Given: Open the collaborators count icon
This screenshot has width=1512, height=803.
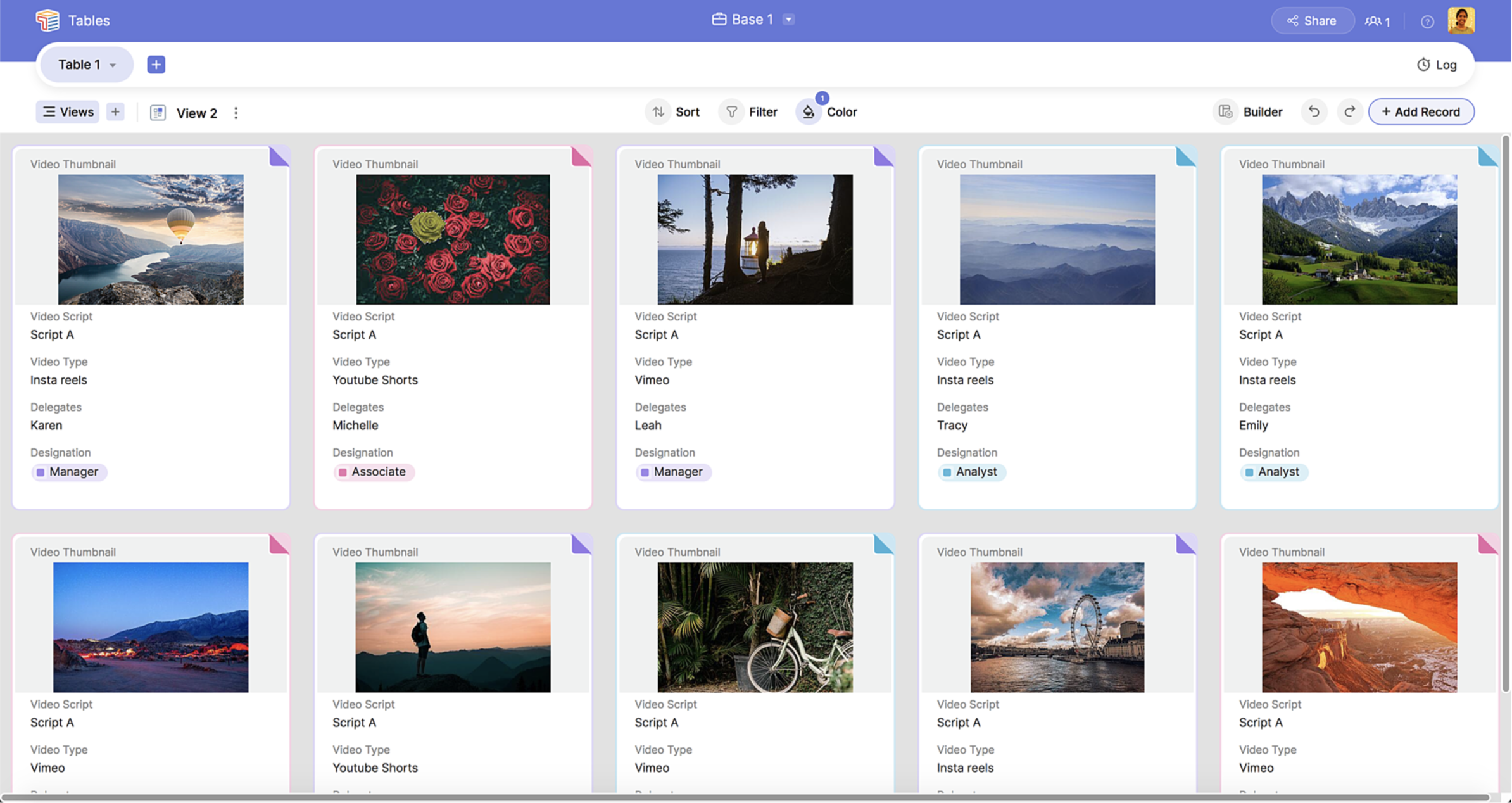Looking at the screenshot, I should point(1378,22).
